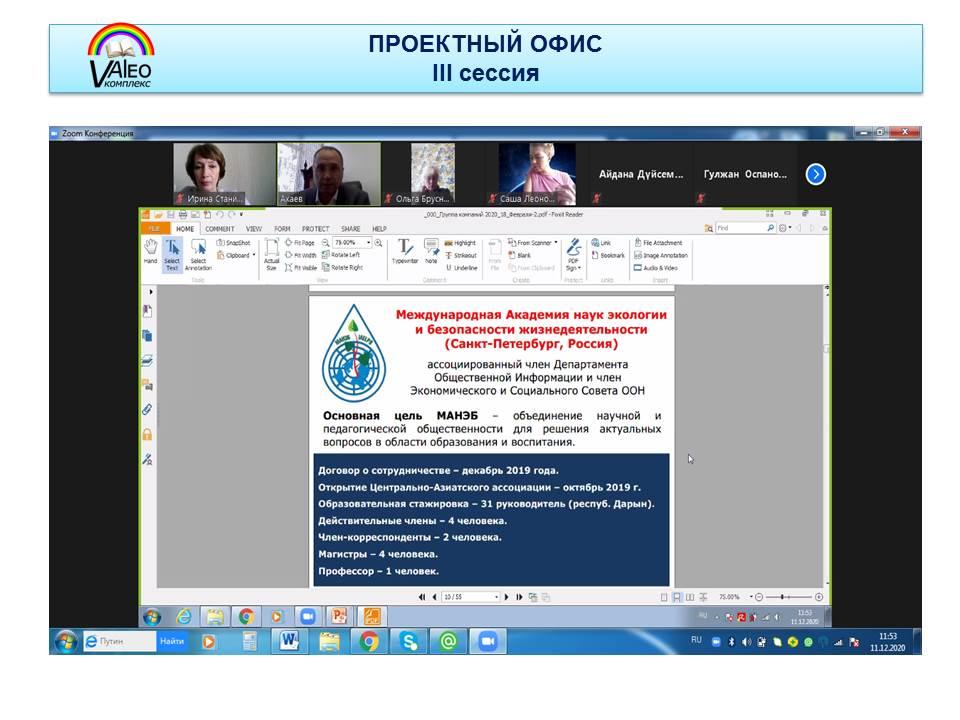Switch to the SHARE ribbon tab
The image size is (960, 720).
point(351,229)
